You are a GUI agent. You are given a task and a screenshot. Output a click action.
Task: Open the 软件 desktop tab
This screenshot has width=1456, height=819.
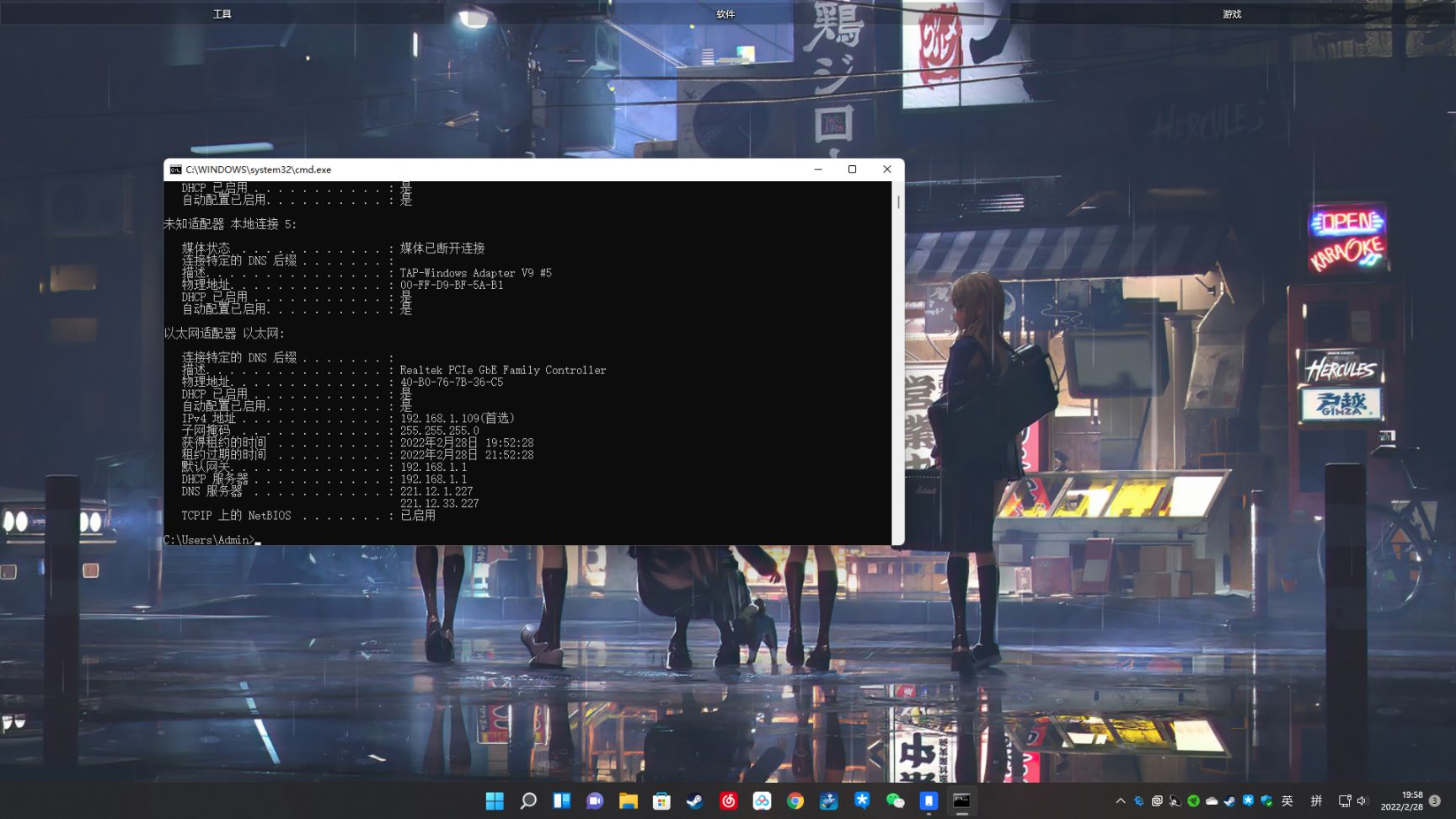pyautogui.click(x=725, y=13)
